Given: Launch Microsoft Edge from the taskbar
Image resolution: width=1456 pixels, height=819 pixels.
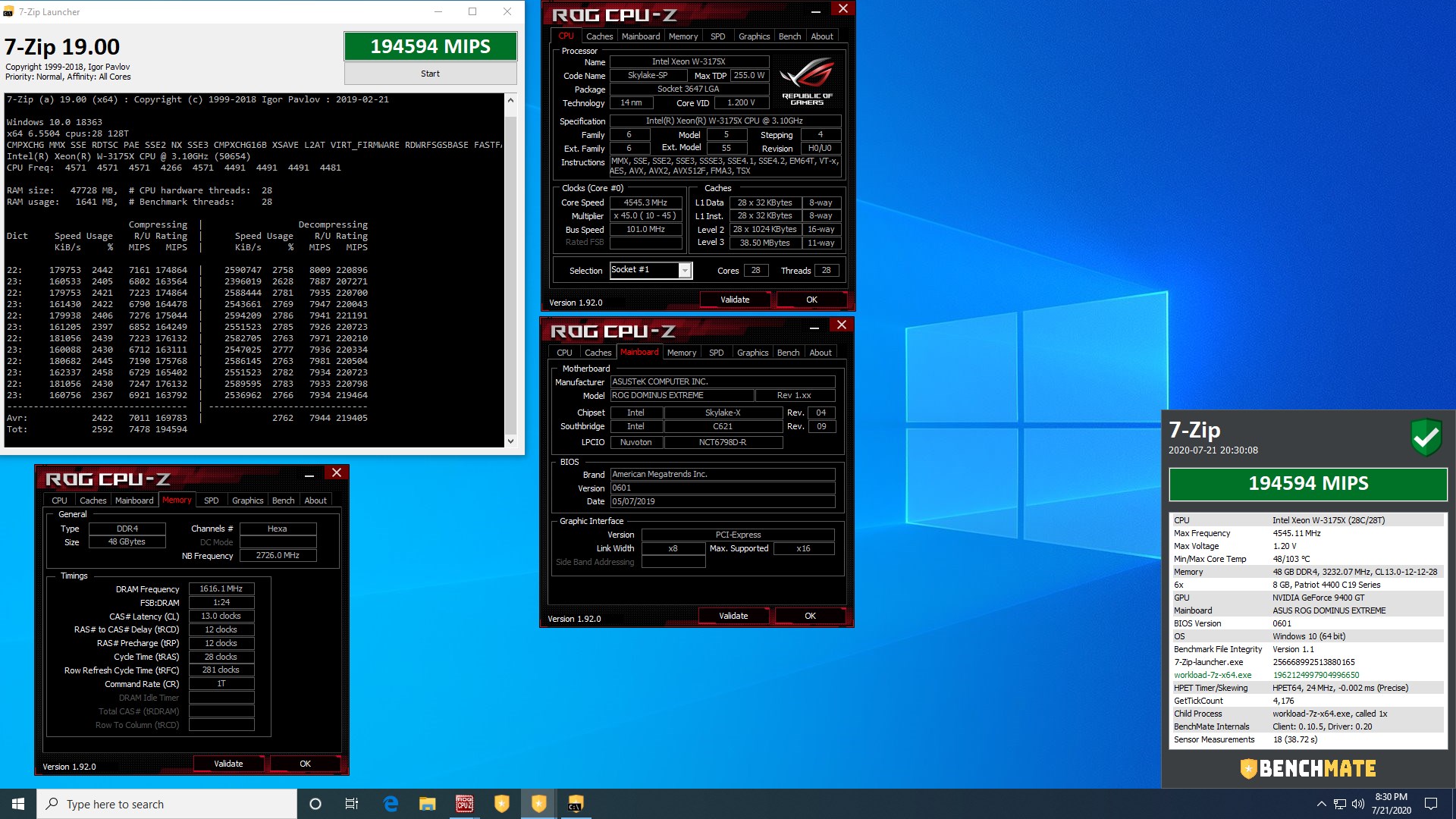Looking at the screenshot, I should point(391,804).
